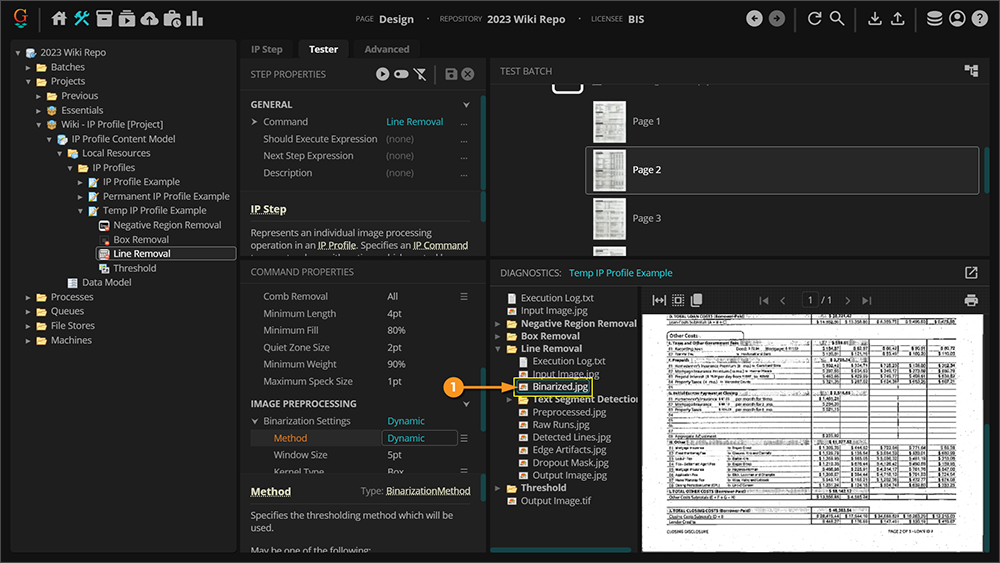Select the Page 1 thumbnail
This screenshot has height=563, width=1000.
609,121
